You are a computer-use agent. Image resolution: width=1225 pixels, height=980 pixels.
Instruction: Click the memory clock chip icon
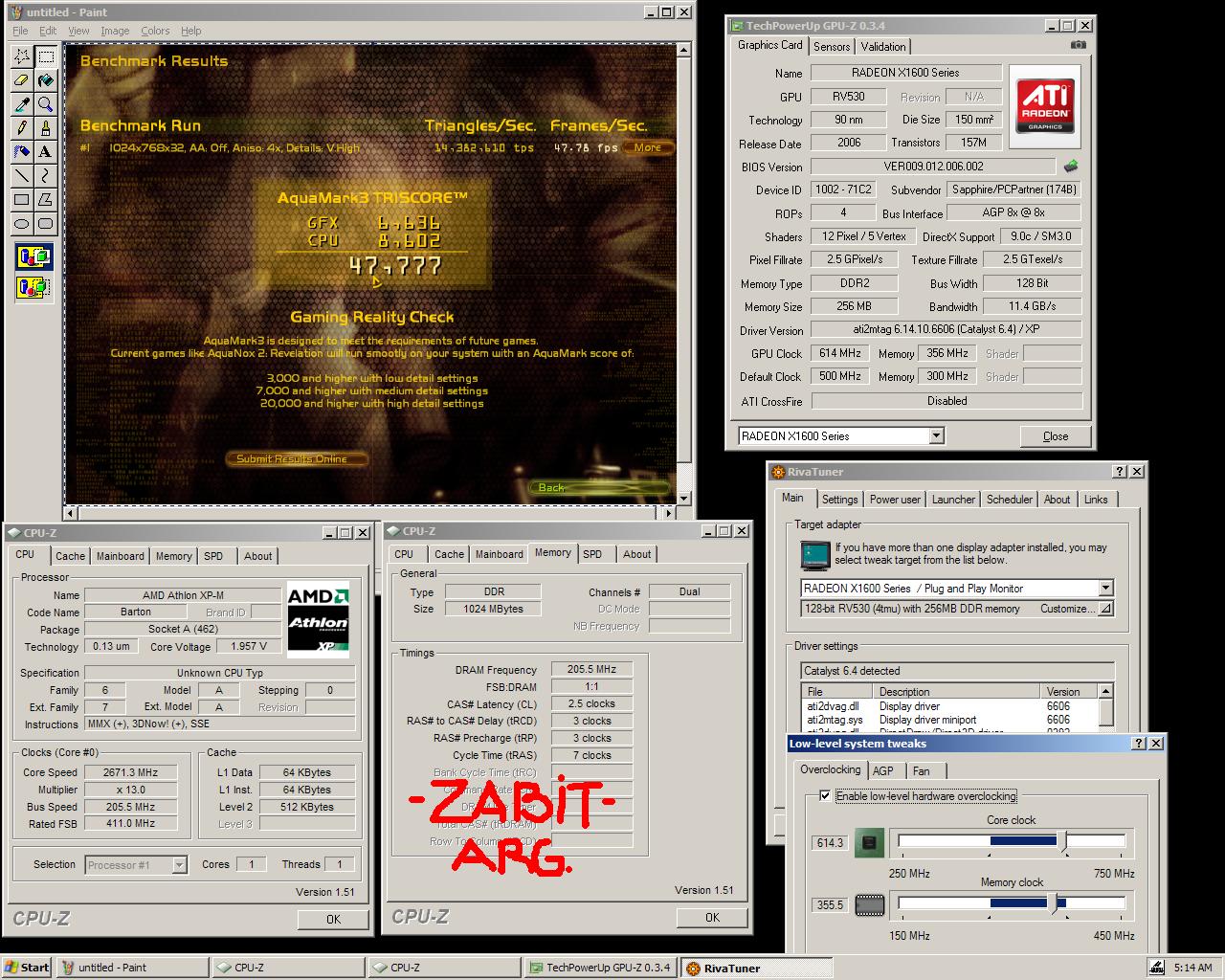coord(869,904)
